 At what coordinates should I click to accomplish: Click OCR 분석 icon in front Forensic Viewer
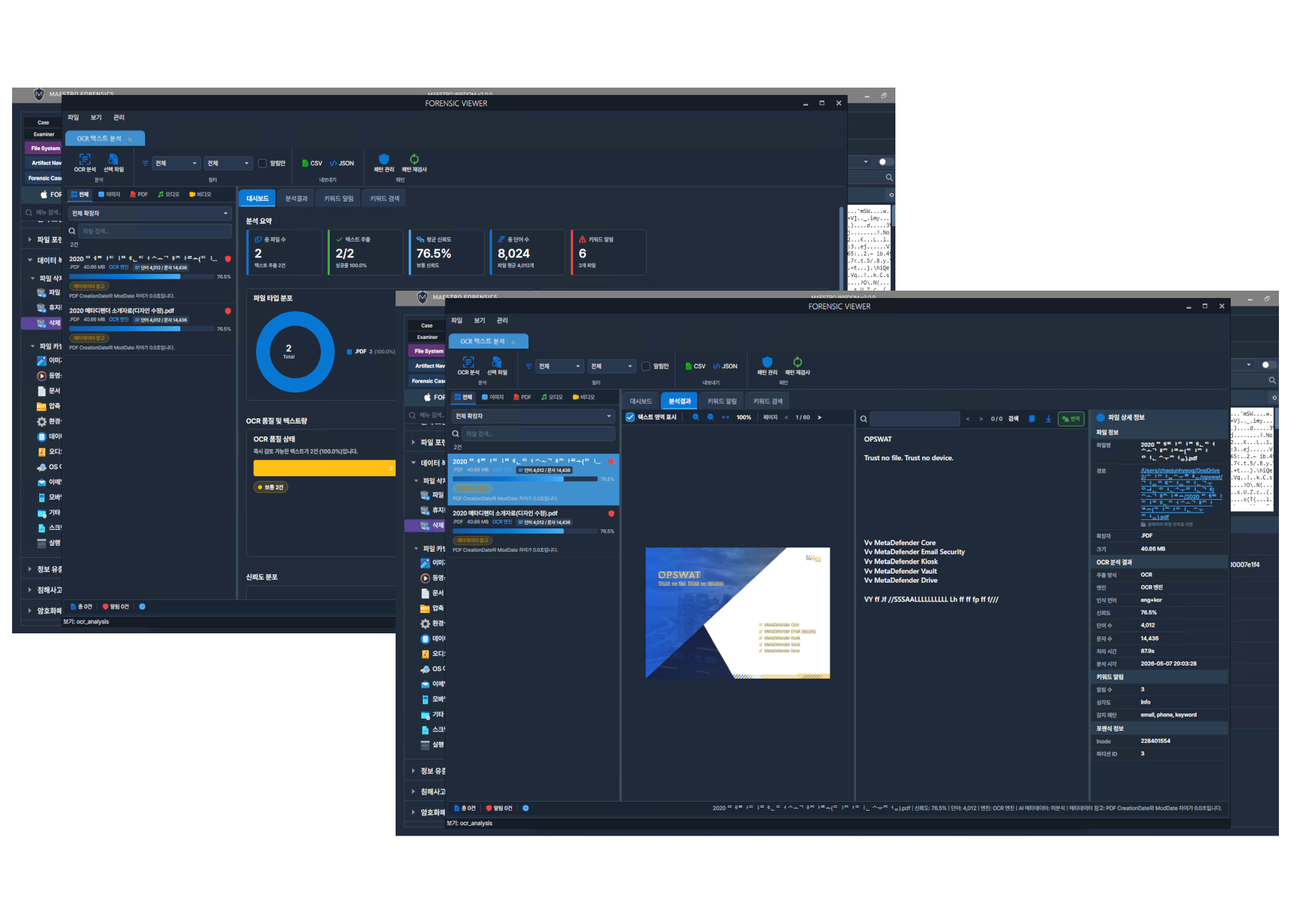(468, 362)
